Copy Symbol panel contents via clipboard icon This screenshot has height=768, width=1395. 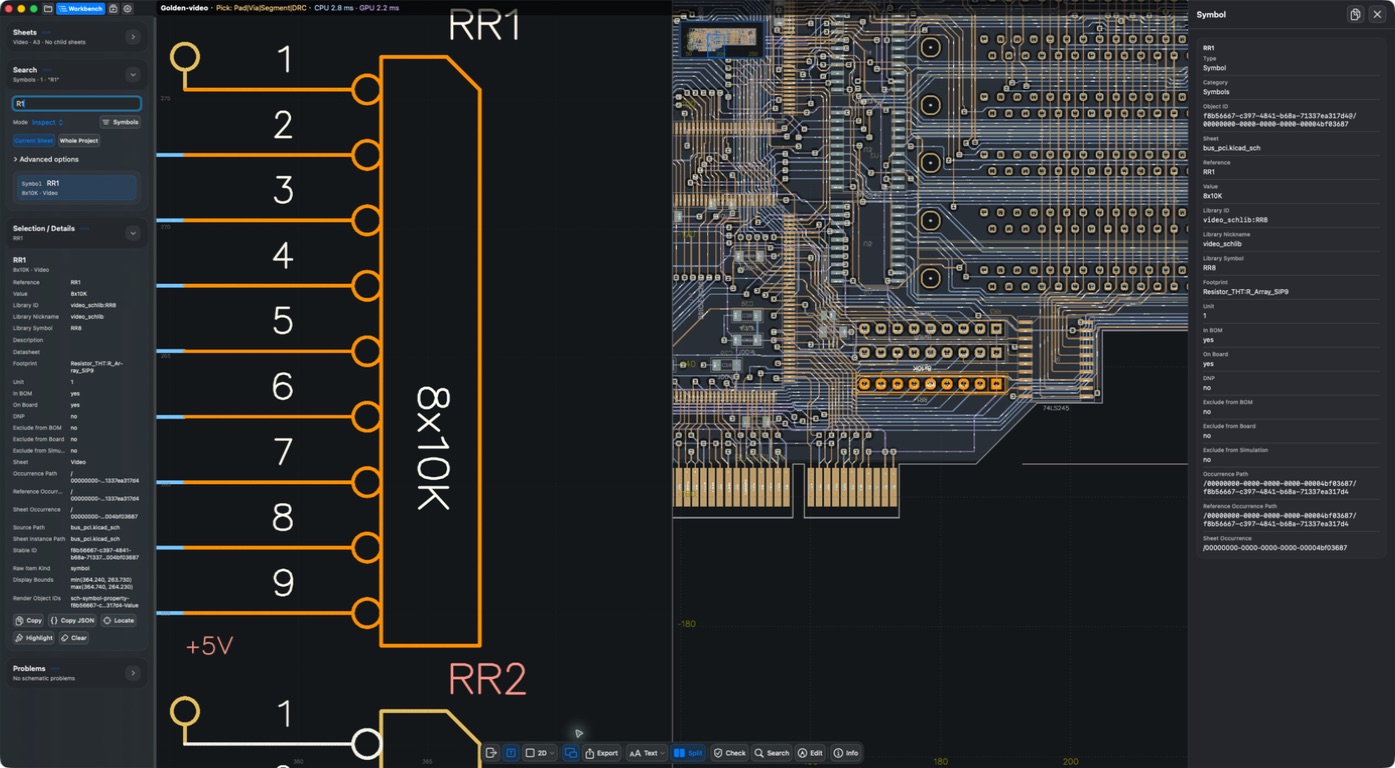pos(1355,14)
